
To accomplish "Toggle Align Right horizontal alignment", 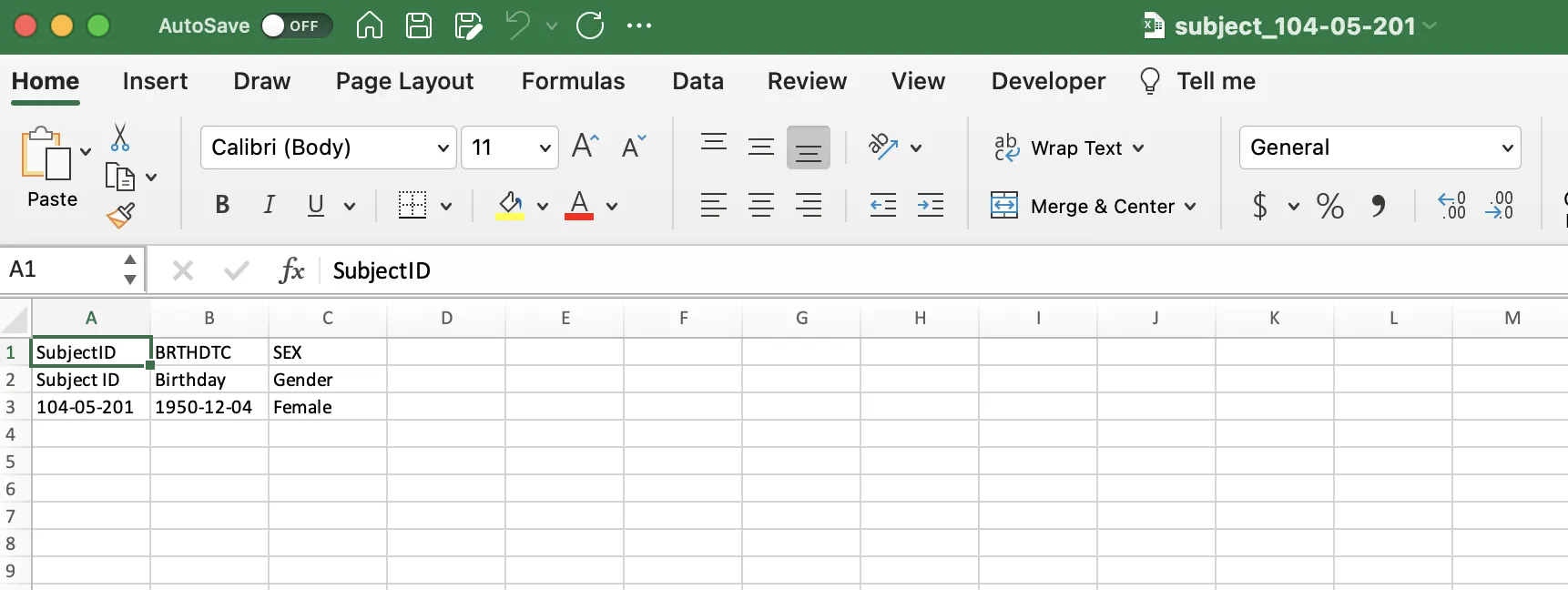I will 809,206.
